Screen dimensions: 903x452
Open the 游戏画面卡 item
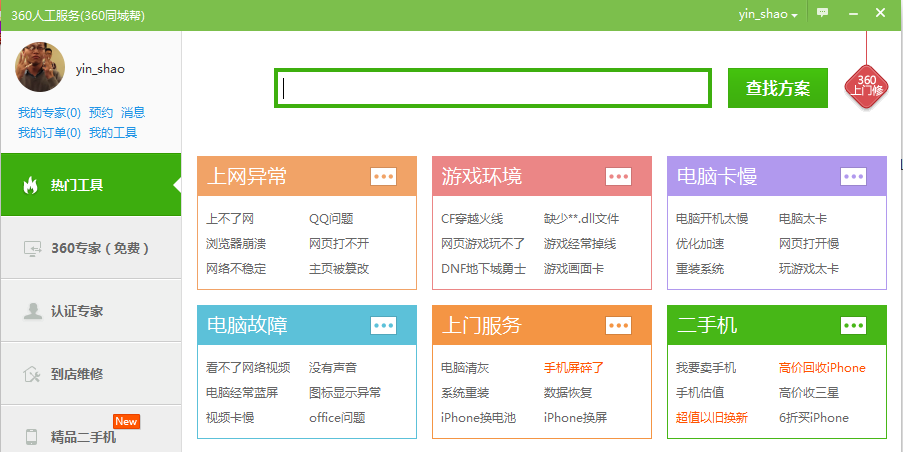click(574, 268)
